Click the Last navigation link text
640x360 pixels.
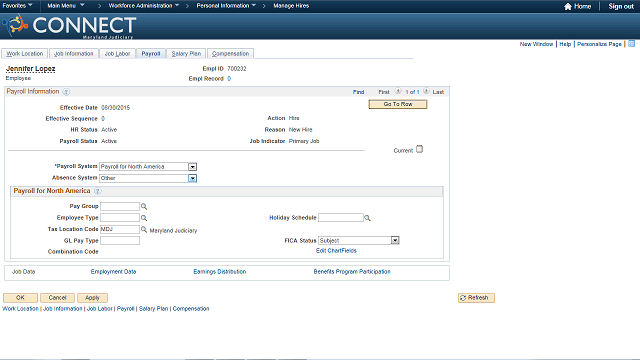click(x=438, y=92)
